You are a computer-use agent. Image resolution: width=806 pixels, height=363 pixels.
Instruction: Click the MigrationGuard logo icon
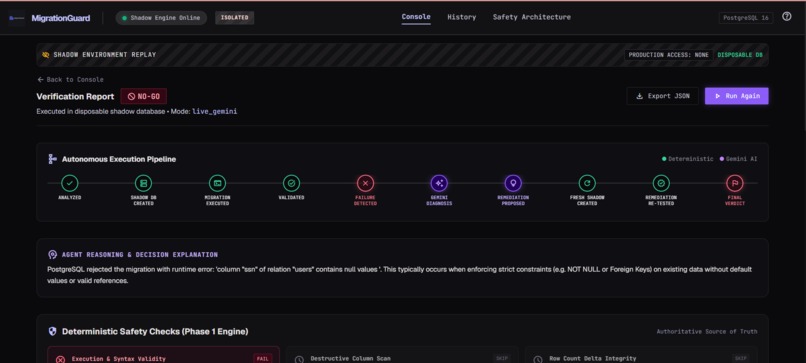click(16, 18)
